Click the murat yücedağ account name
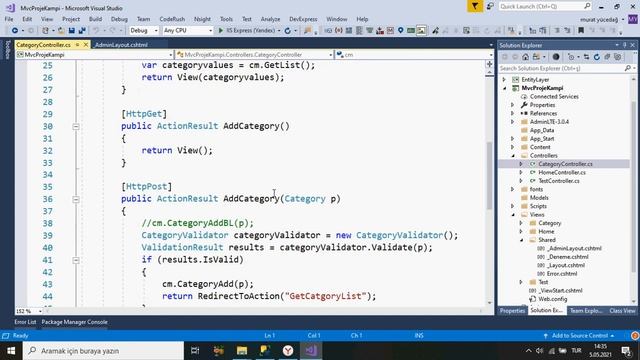 pos(599,19)
